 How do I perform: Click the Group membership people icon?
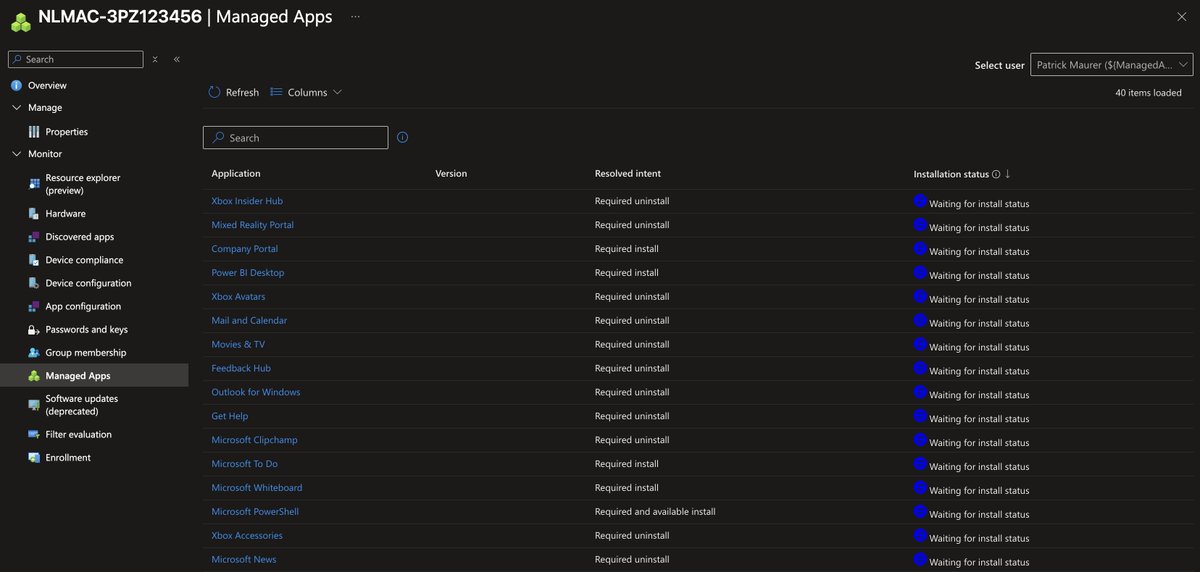coord(34,353)
